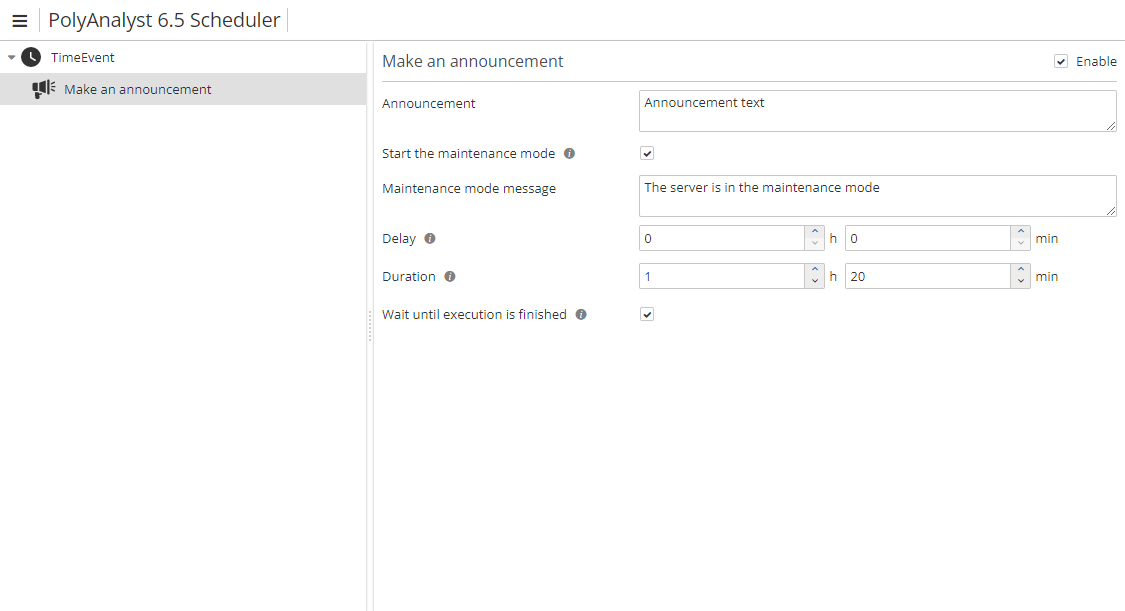This screenshot has height=611, width=1125.
Task: Select the TimeEvent tree item
Action: click(83, 57)
